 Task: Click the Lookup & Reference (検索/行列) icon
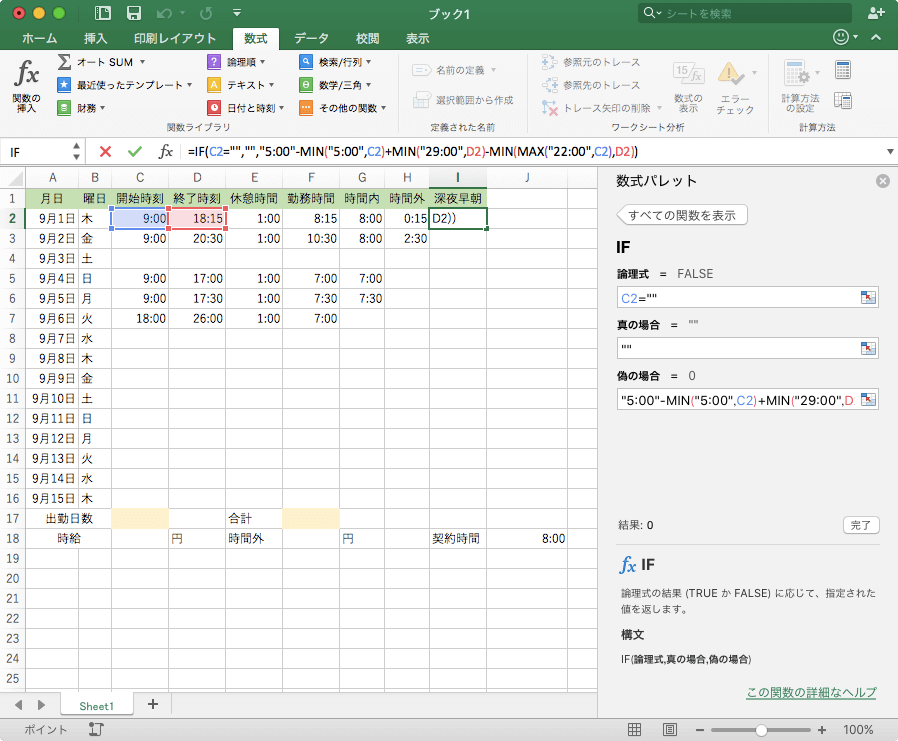[x=306, y=62]
